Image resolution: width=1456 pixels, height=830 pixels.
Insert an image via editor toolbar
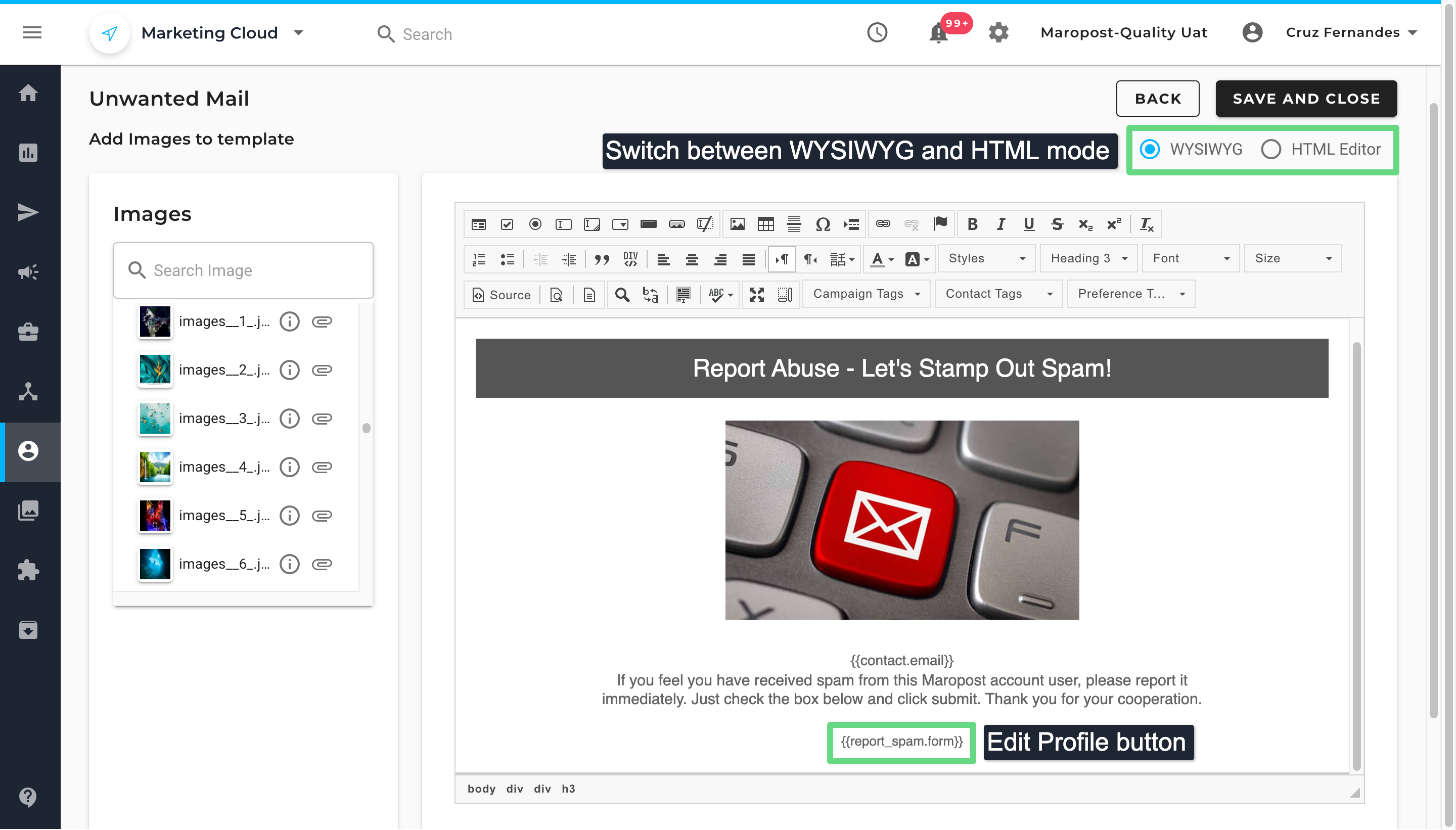click(x=737, y=224)
